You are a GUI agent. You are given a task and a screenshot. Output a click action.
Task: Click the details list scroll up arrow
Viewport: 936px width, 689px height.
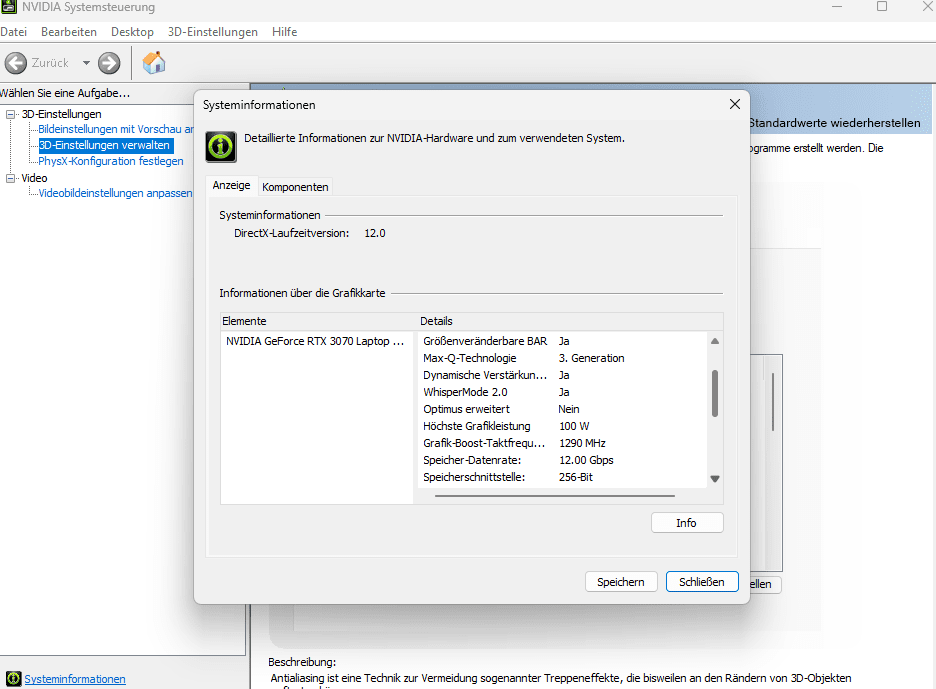click(715, 341)
